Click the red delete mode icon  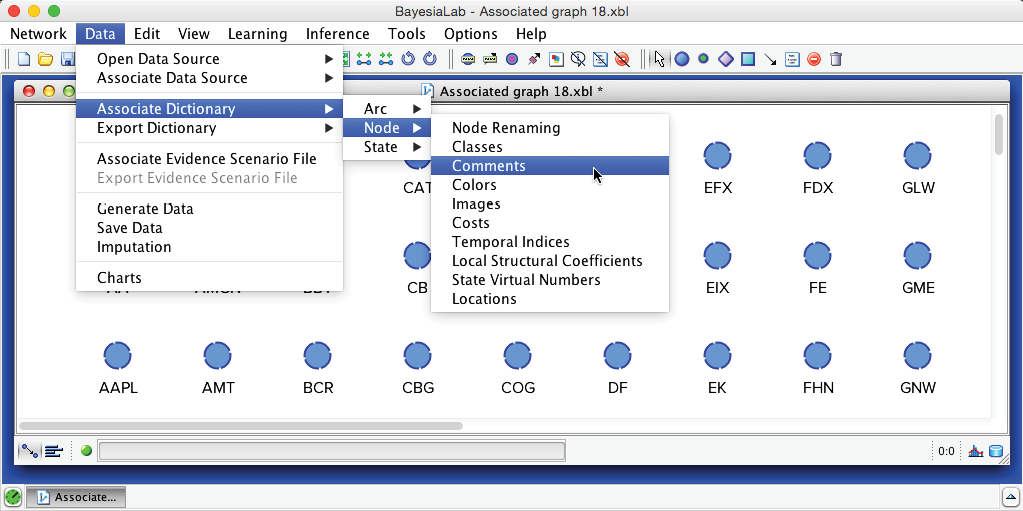point(814,59)
